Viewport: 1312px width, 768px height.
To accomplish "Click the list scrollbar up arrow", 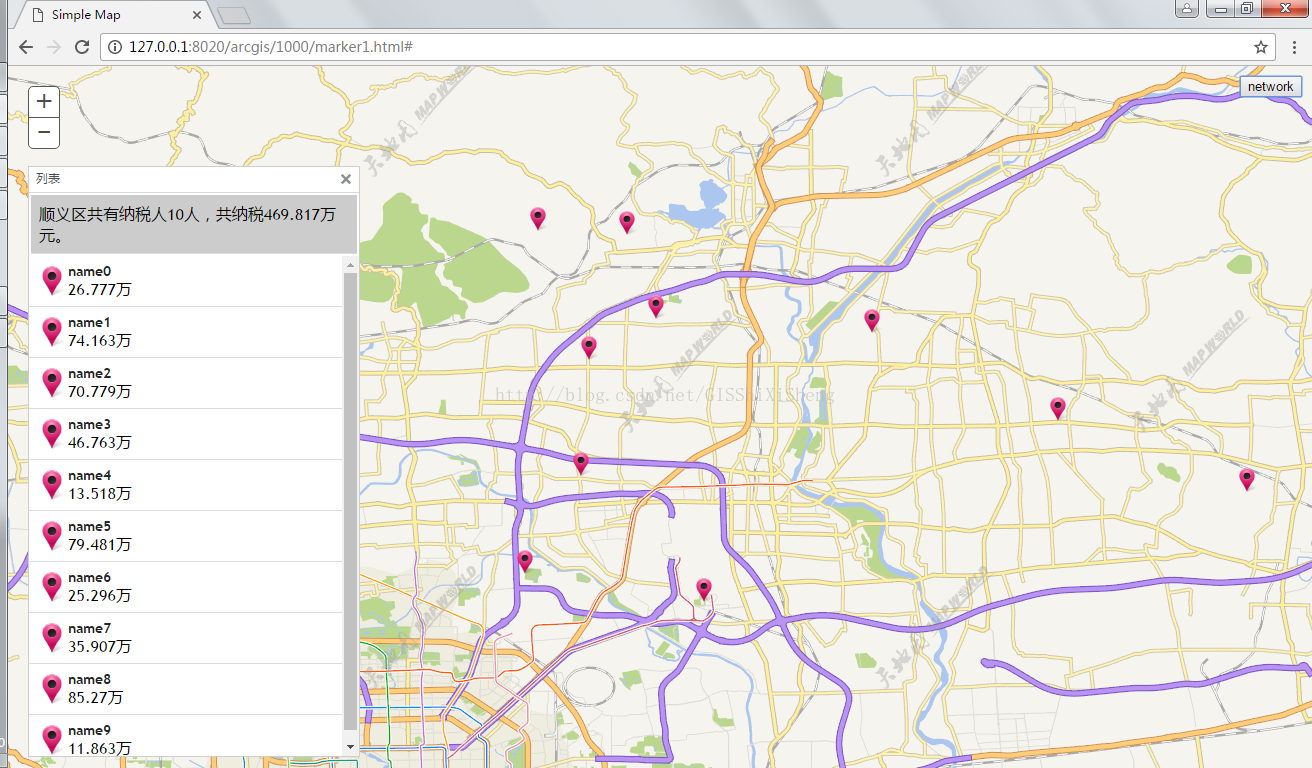I will click(x=350, y=266).
